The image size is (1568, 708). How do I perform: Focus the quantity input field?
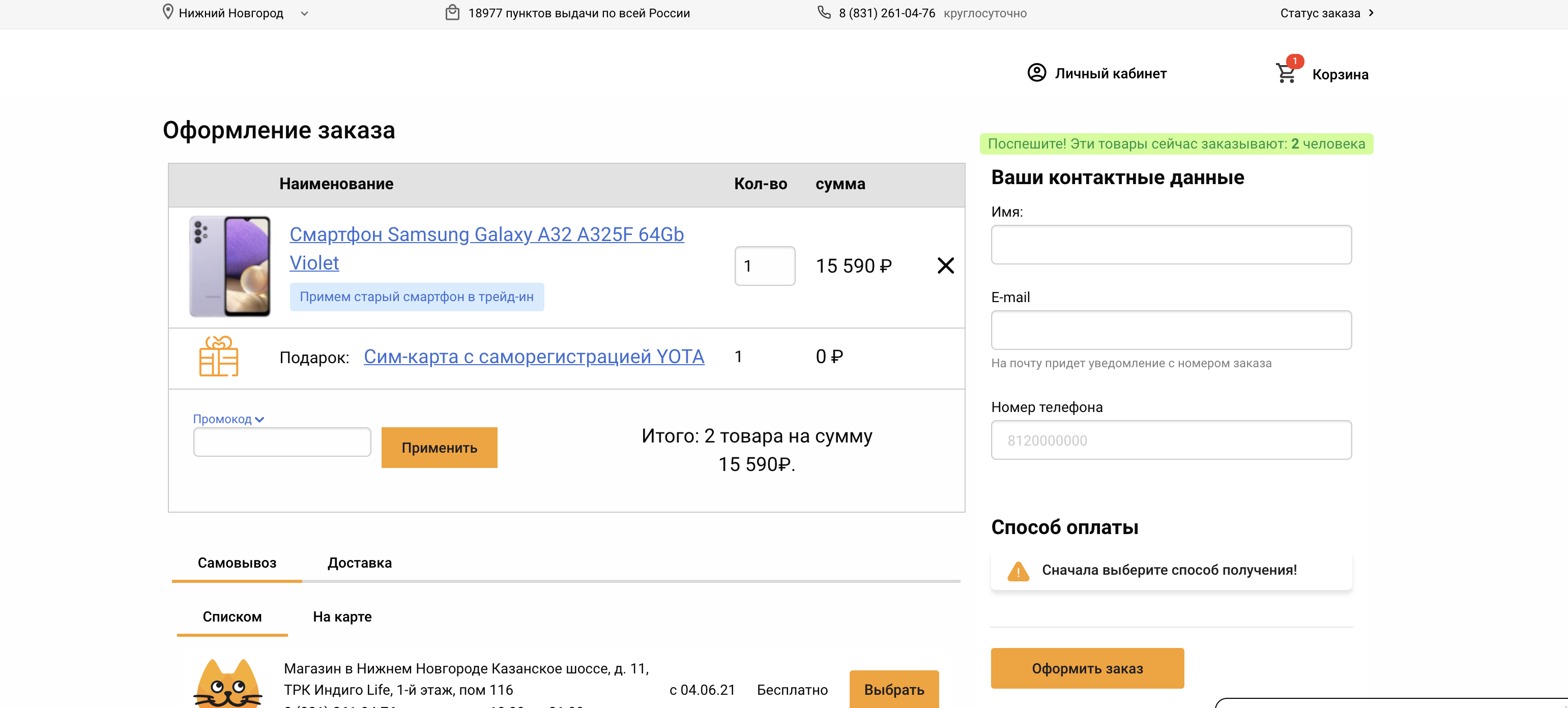(765, 266)
